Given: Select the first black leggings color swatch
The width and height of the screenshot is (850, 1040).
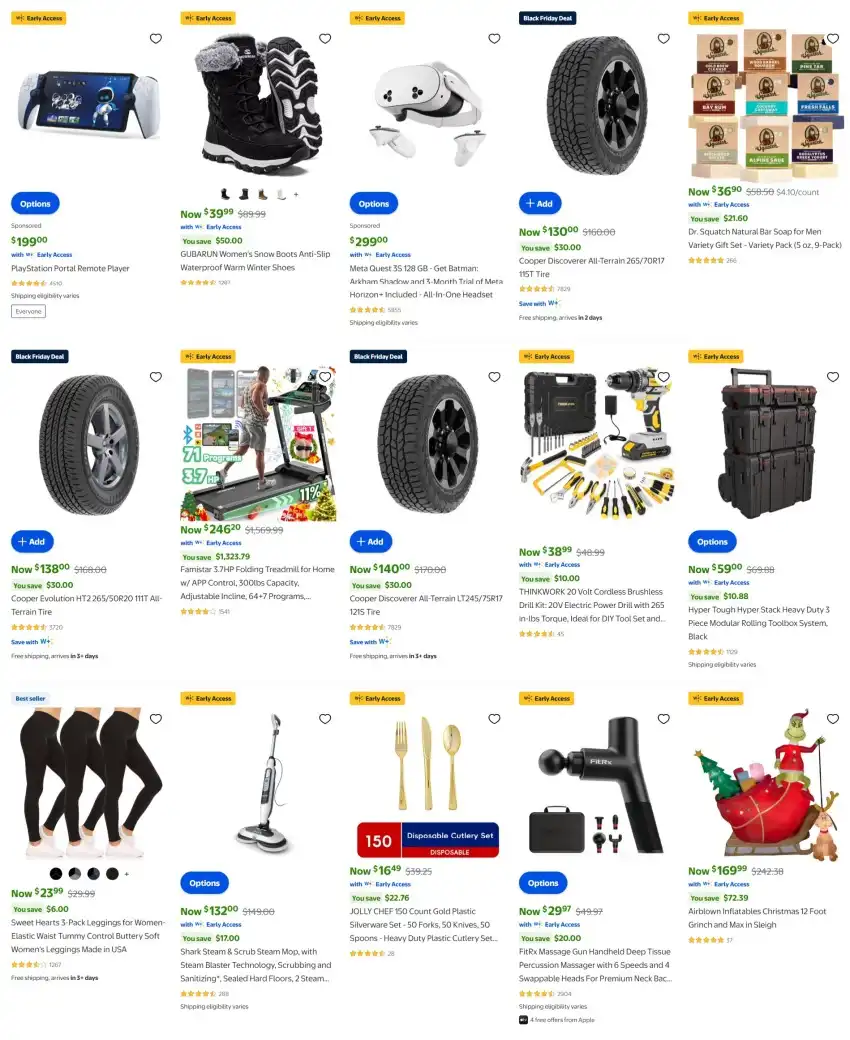Looking at the screenshot, I should pos(56,874).
